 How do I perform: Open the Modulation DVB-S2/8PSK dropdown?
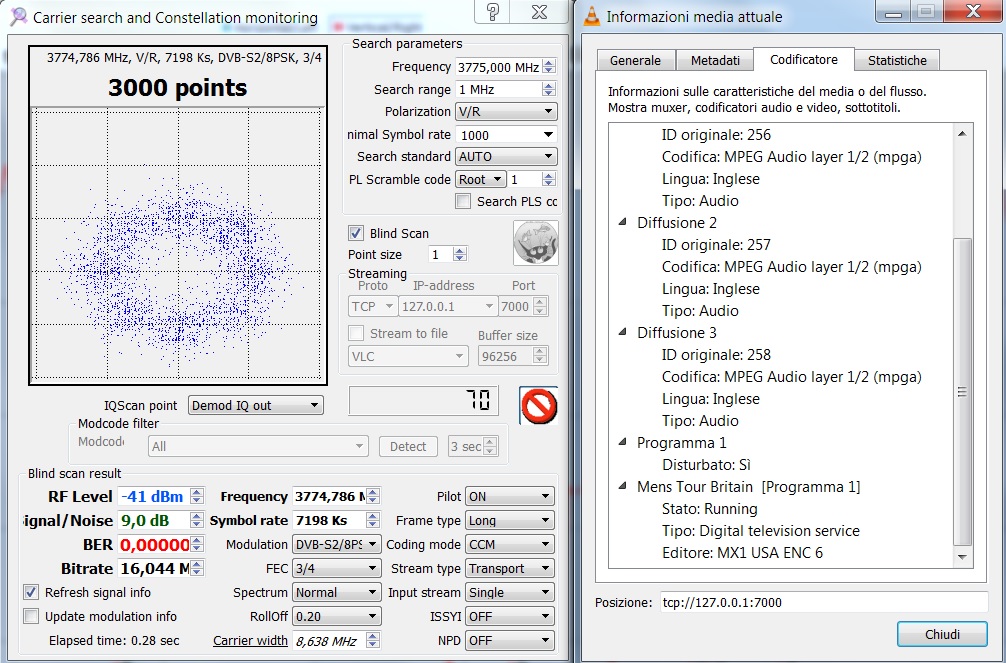coord(336,544)
